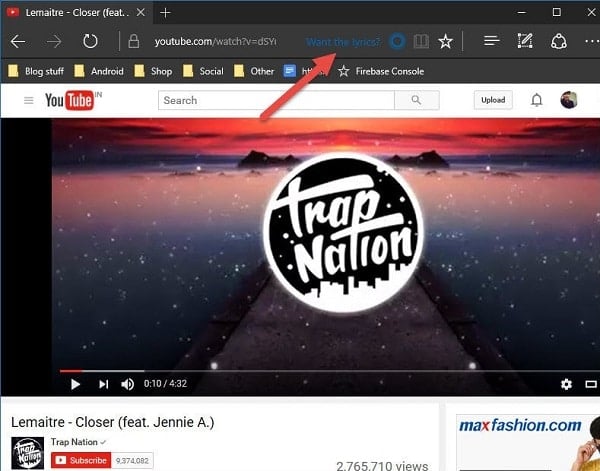This screenshot has height=471, width=600.
Task: Go back using the browser back arrow
Action: (18, 41)
